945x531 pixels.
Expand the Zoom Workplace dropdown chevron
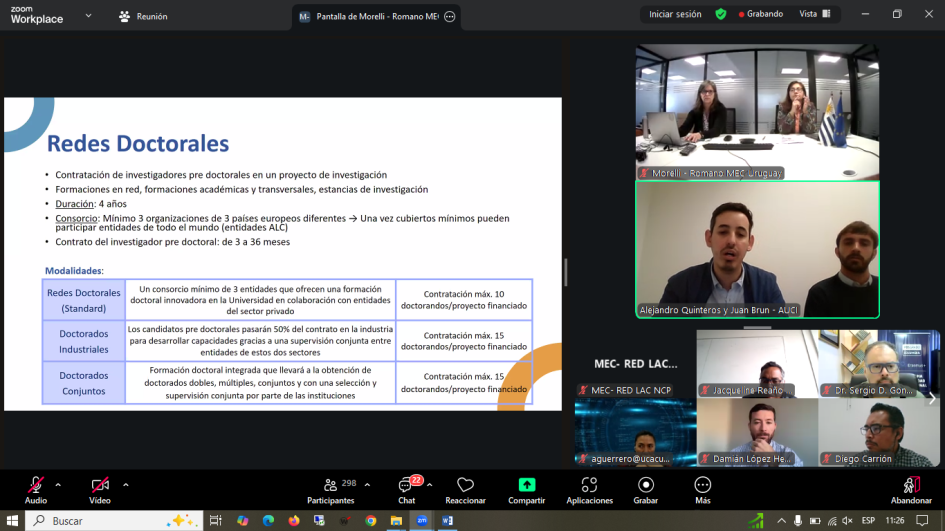click(88, 16)
